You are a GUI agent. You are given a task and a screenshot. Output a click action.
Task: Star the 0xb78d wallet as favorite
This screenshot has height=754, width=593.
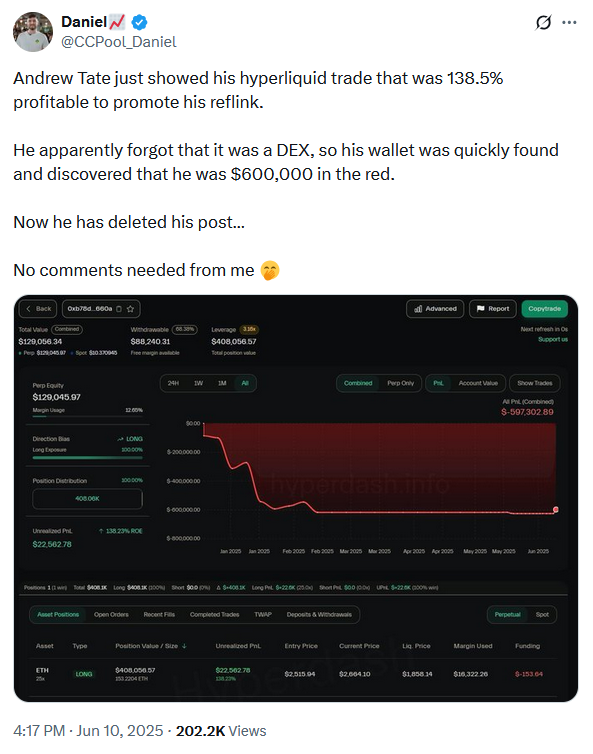[130, 309]
